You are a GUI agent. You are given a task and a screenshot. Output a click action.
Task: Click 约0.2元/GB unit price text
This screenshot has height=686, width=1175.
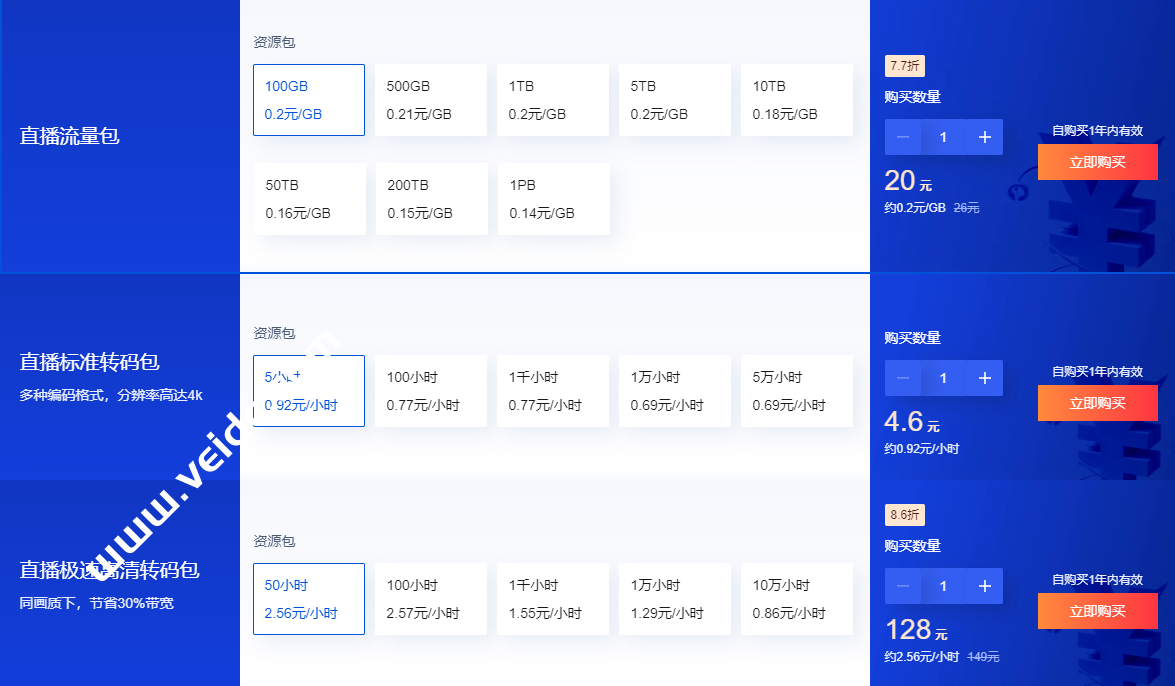tap(915, 208)
